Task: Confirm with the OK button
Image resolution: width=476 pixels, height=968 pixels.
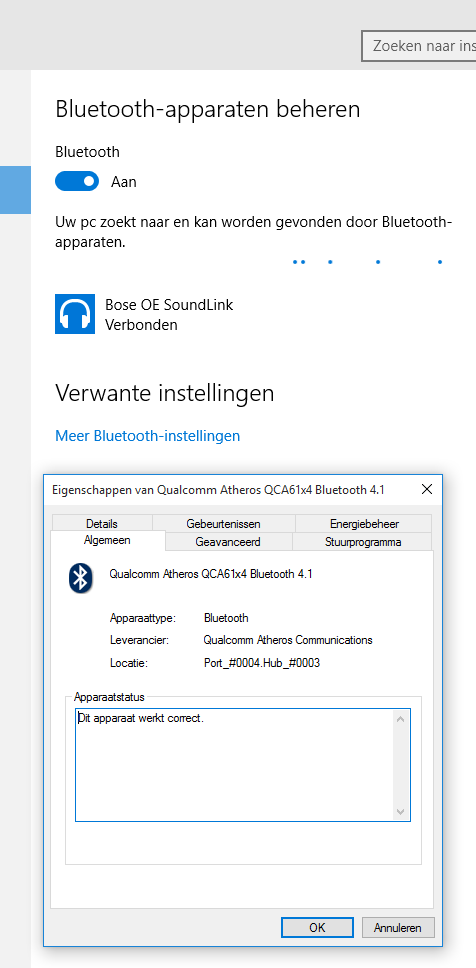Action: [x=317, y=927]
